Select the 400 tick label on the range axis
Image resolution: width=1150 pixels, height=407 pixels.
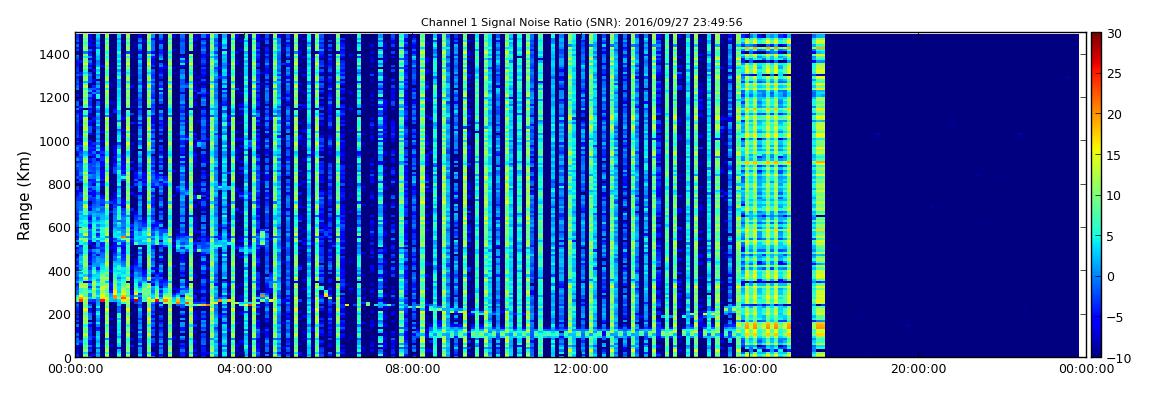(59, 271)
